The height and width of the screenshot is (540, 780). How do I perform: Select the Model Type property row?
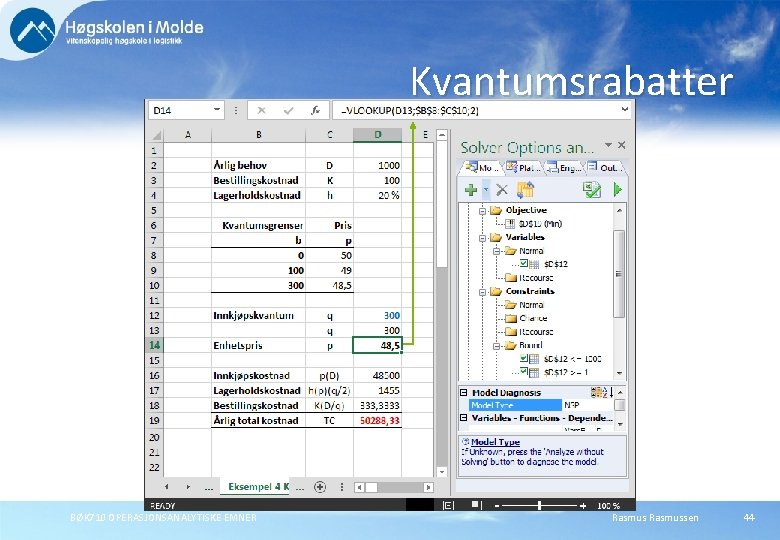tap(541, 405)
